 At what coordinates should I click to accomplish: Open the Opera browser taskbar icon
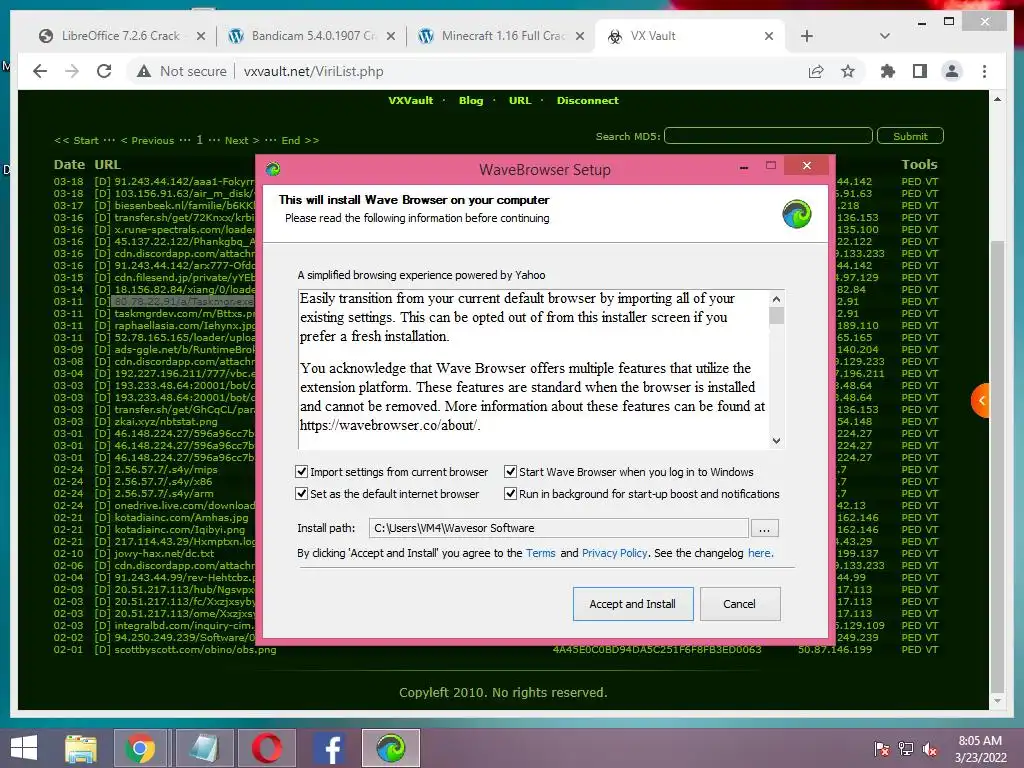tap(266, 748)
